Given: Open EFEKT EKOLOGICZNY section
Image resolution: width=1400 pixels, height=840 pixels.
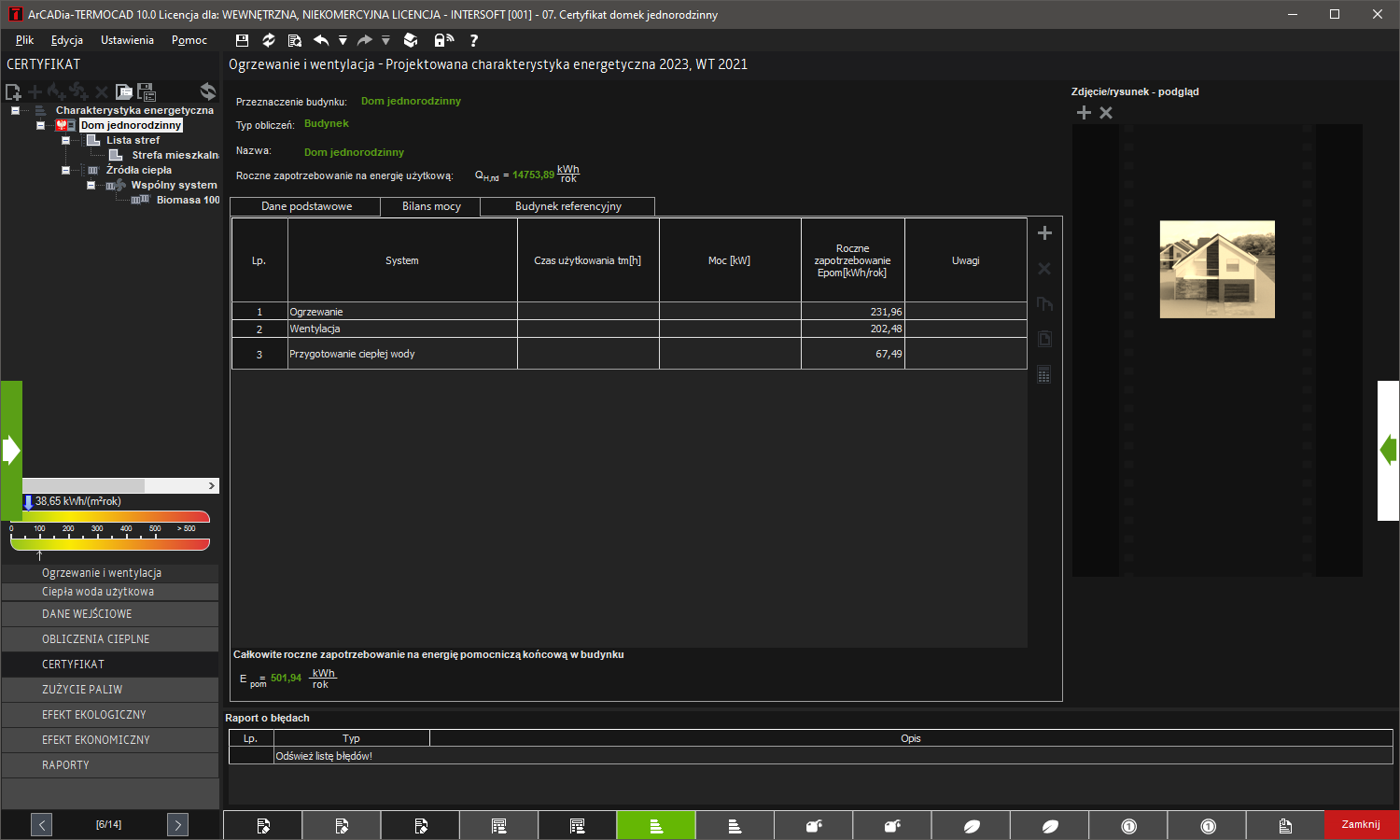Looking at the screenshot, I should tap(110, 715).
